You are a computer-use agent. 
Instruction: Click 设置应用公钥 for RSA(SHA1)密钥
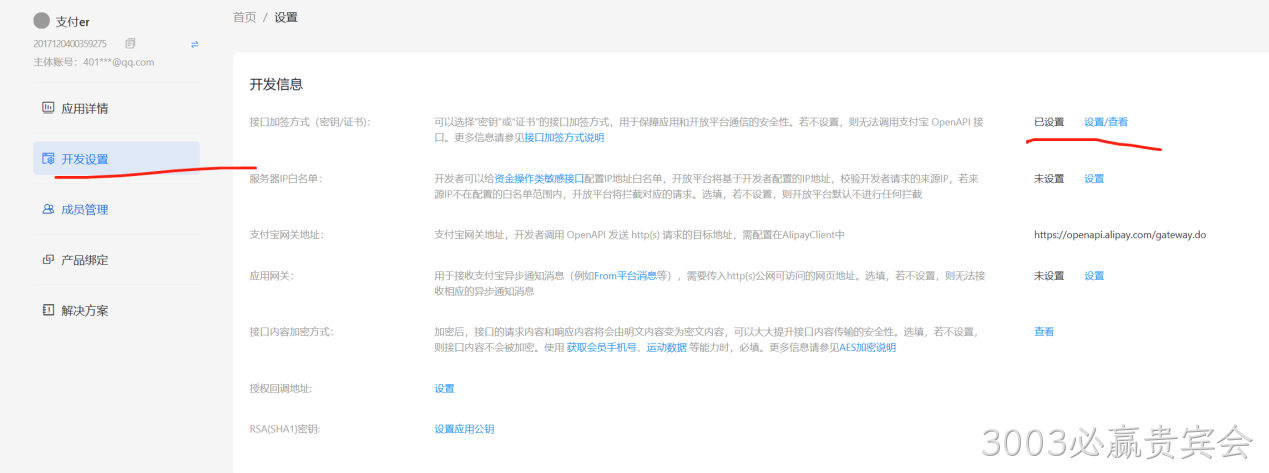[464, 429]
